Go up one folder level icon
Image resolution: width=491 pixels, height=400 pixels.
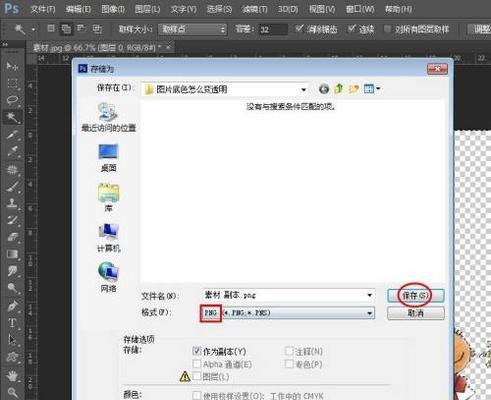click(339, 89)
